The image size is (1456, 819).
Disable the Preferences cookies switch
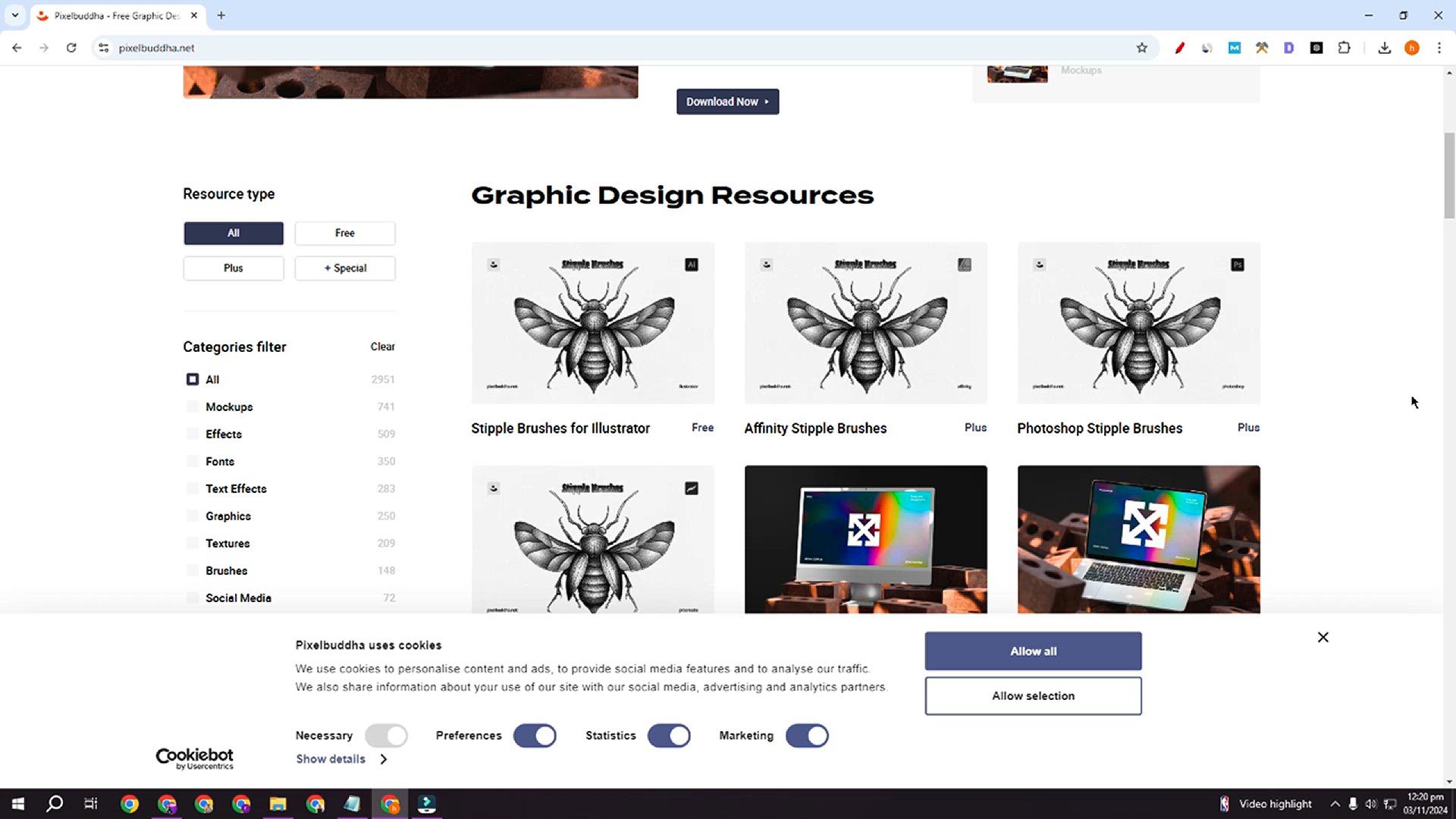[x=535, y=736]
